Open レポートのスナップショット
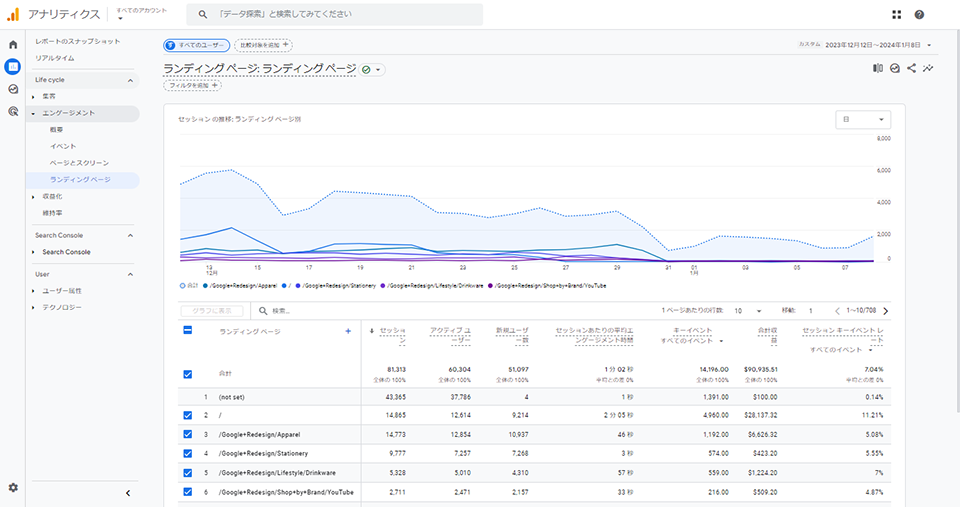 click(77, 41)
